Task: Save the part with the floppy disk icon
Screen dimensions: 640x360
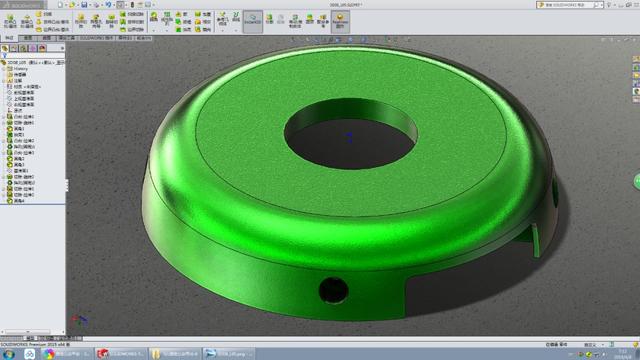Action: [84, 4]
